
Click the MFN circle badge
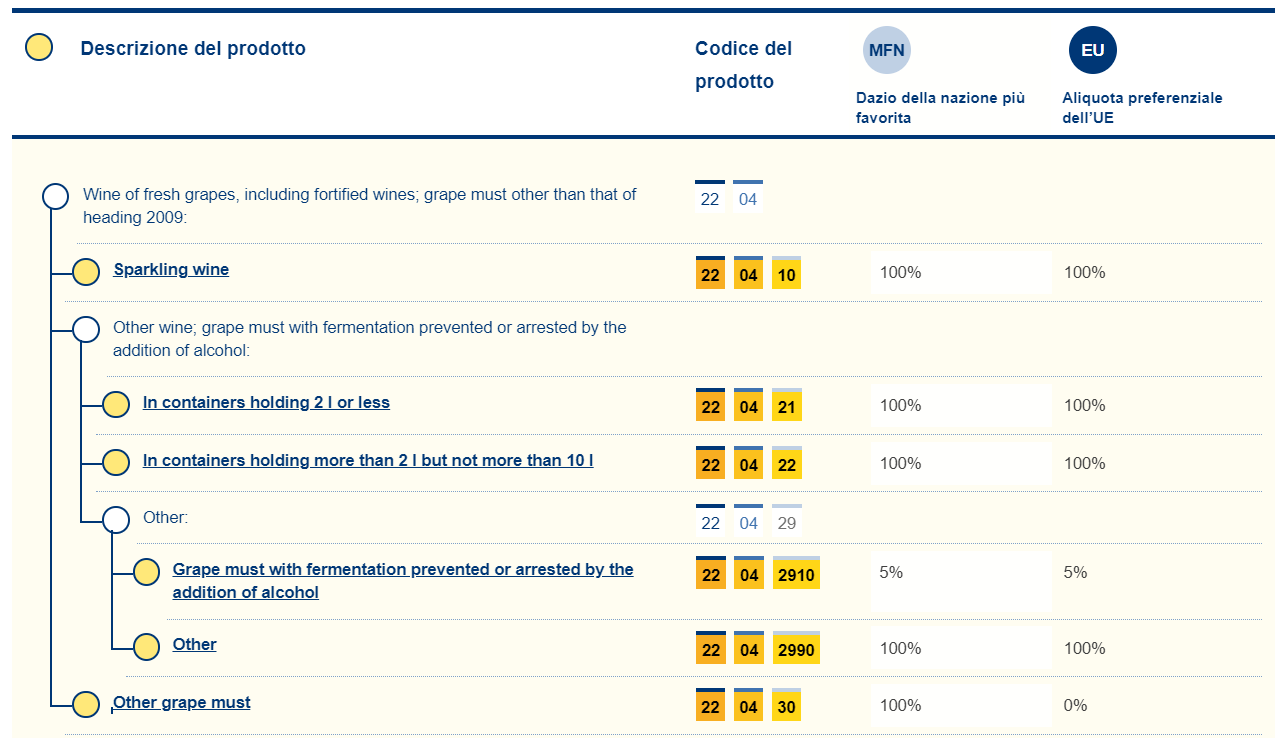pos(886,50)
